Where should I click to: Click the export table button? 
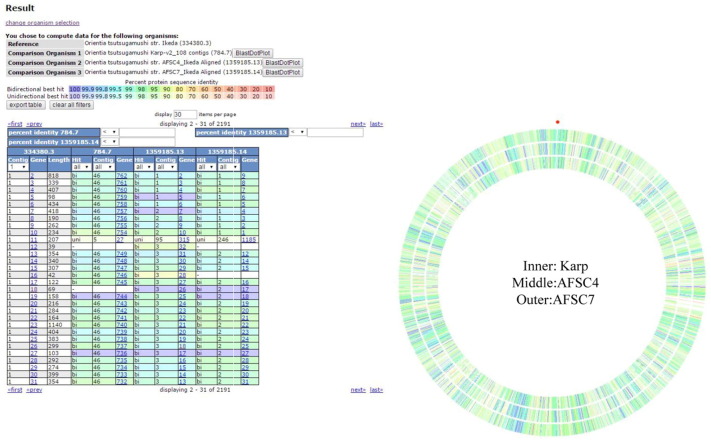(26, 104)
